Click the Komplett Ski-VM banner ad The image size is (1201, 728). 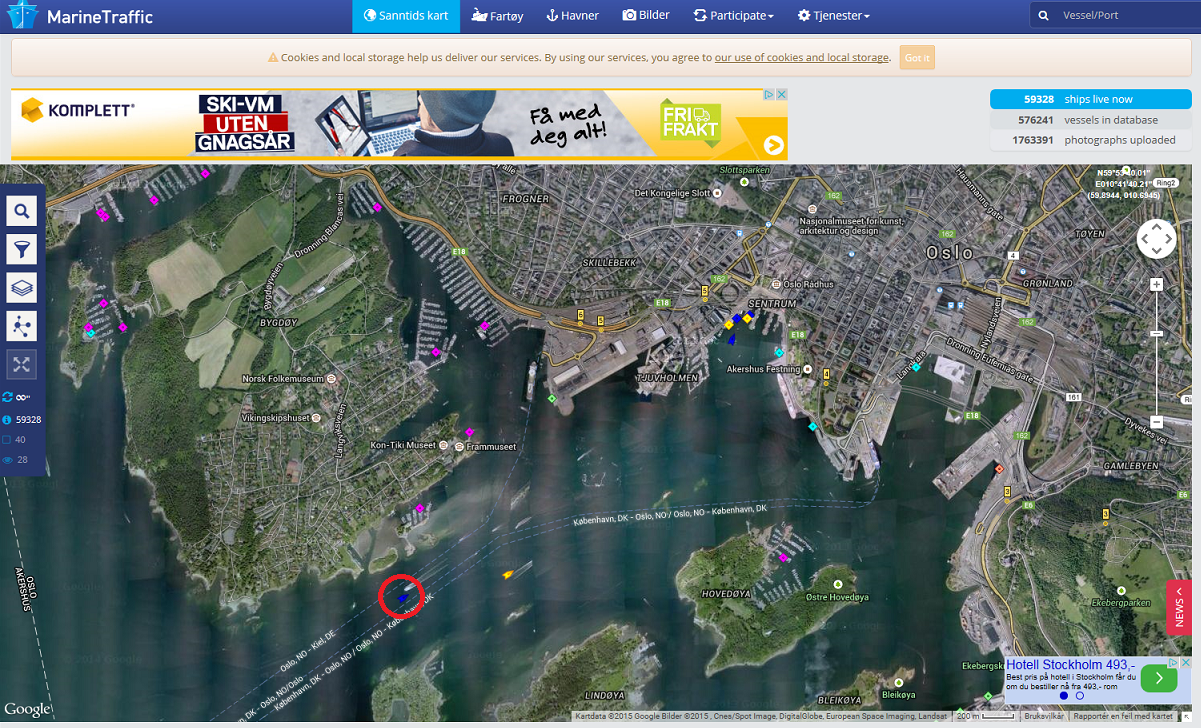coord(399,124)
